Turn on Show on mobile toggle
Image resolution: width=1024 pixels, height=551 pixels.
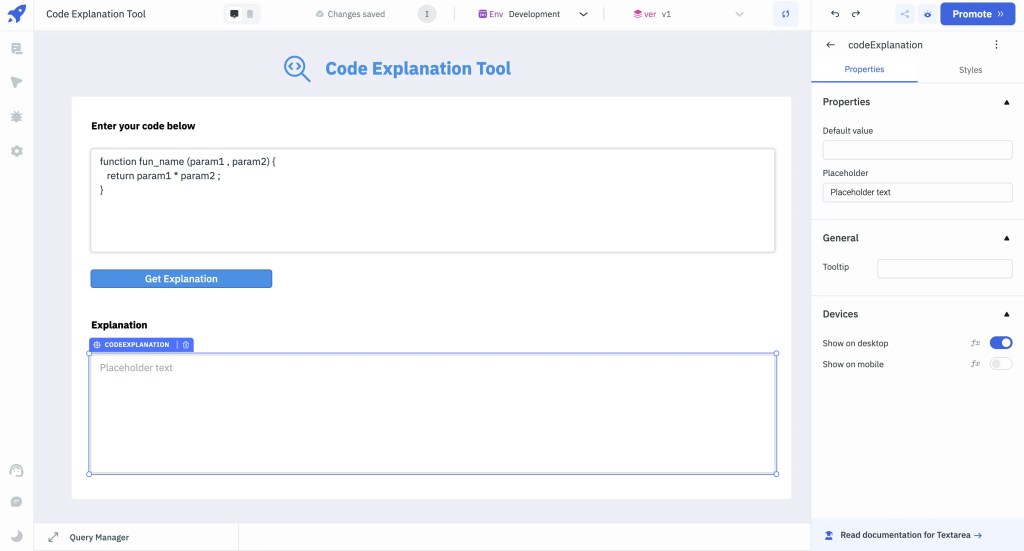[1000, 364]
